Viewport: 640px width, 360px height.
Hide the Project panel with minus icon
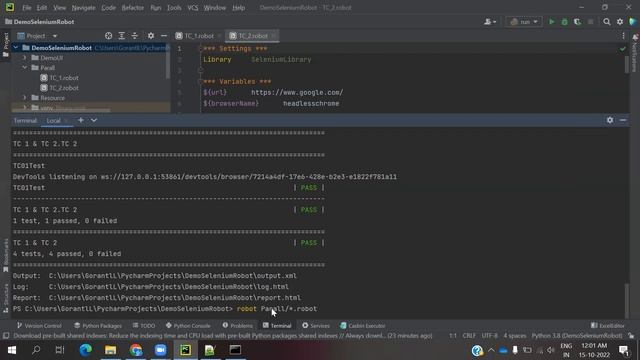point(164,36)
